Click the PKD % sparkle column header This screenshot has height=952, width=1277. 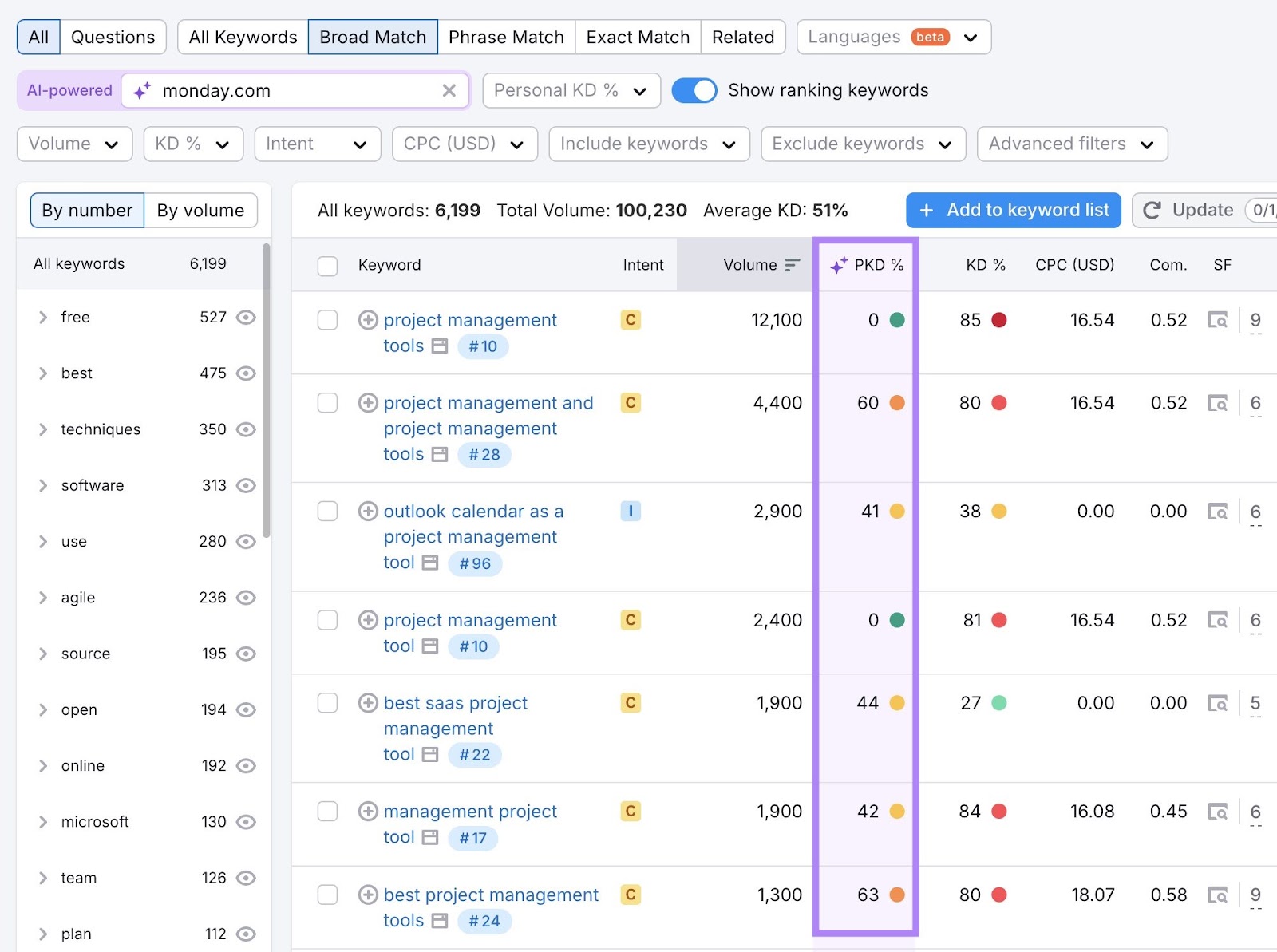[866, 265]
